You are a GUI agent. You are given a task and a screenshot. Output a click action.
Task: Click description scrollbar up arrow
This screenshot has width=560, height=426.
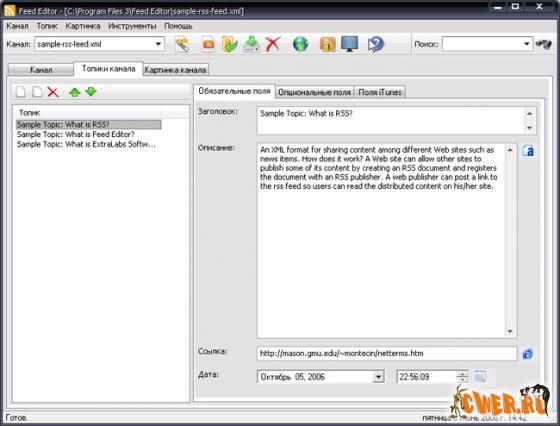tap(510, 150)
